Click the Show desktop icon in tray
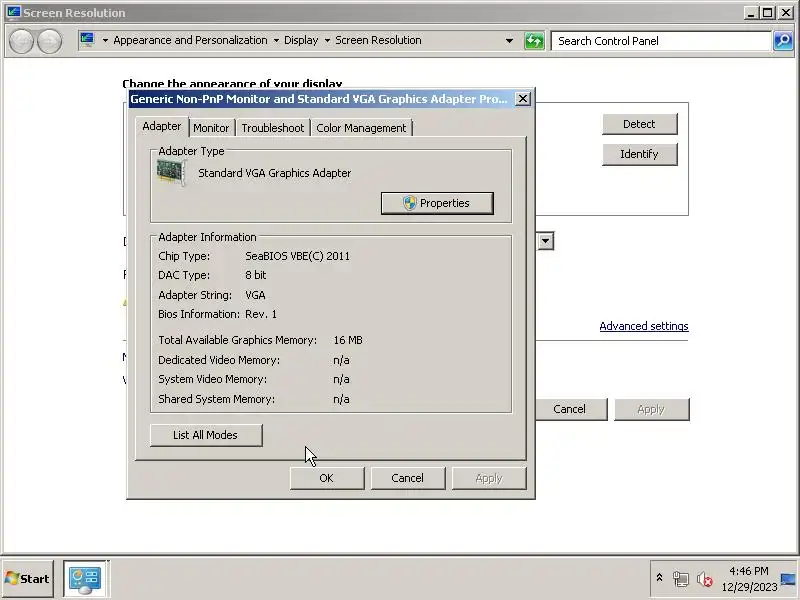 click(788, 579)
